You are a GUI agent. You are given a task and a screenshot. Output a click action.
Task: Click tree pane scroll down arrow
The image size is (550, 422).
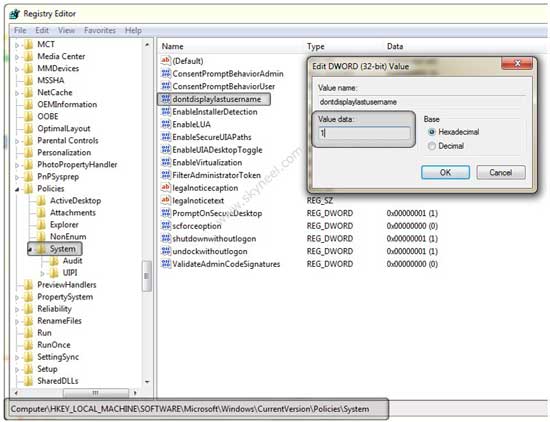point(147,381)
